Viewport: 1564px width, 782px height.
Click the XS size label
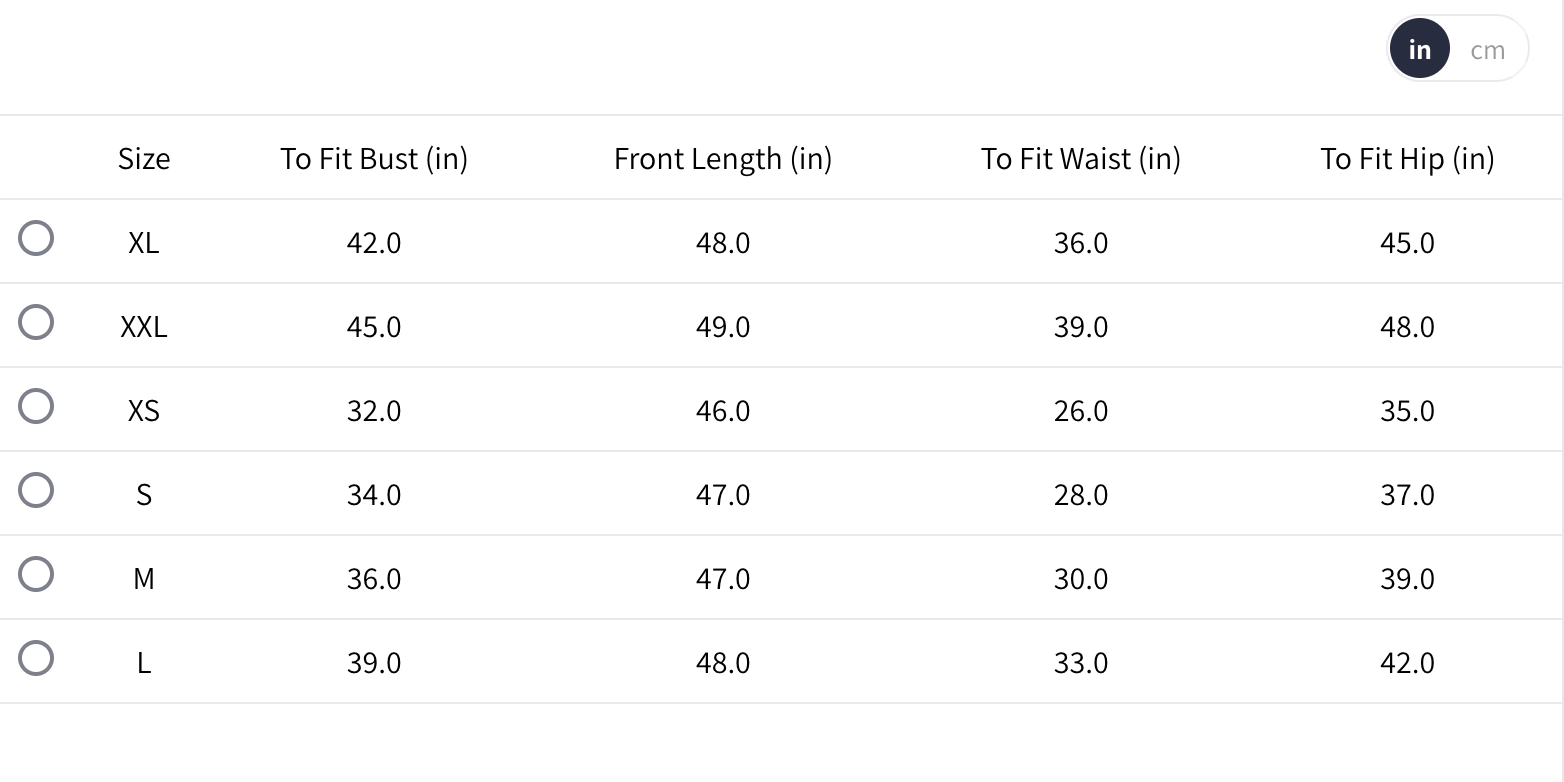(x=144, y=411)
